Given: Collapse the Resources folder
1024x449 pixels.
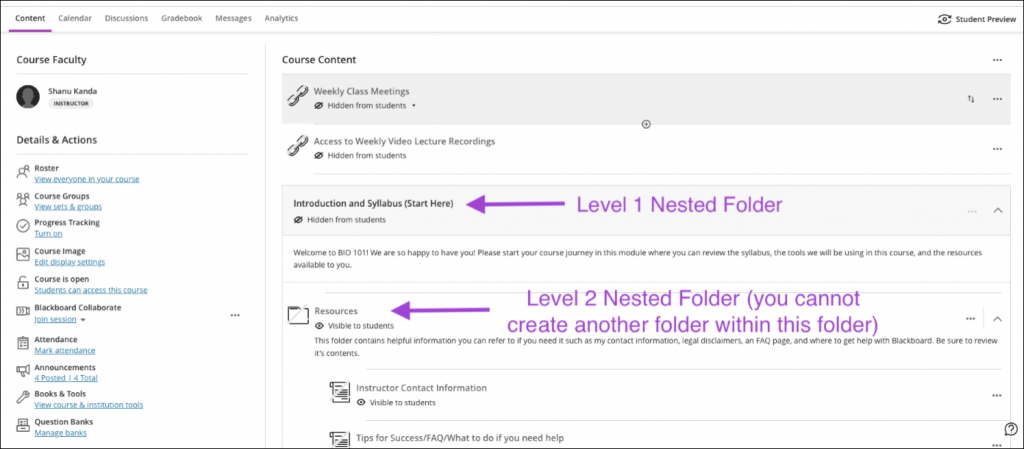Looking at the screenshot, I should (997, 319).
